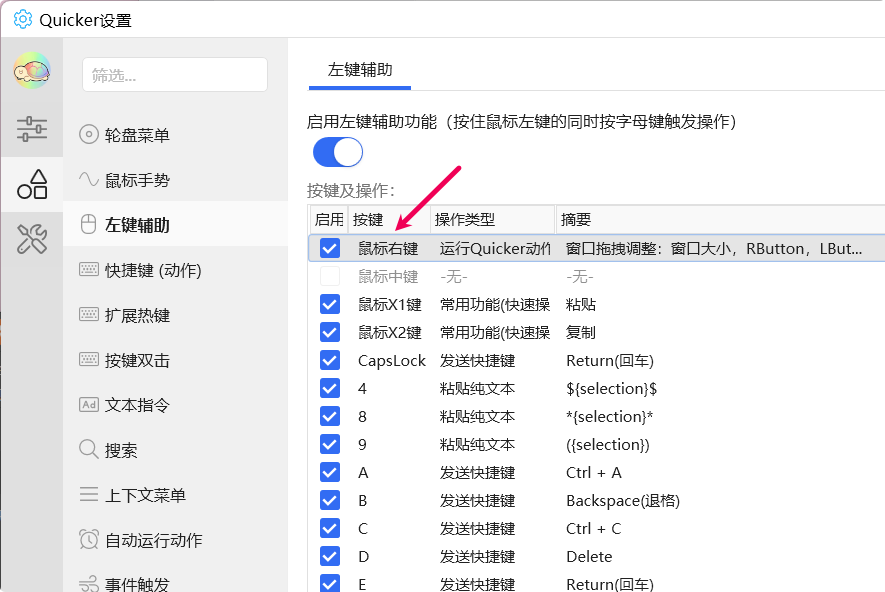Screen dimensions: 885x592
Task: Select the shapes category icon in sidebar
Action: click(x=32, y=184)
